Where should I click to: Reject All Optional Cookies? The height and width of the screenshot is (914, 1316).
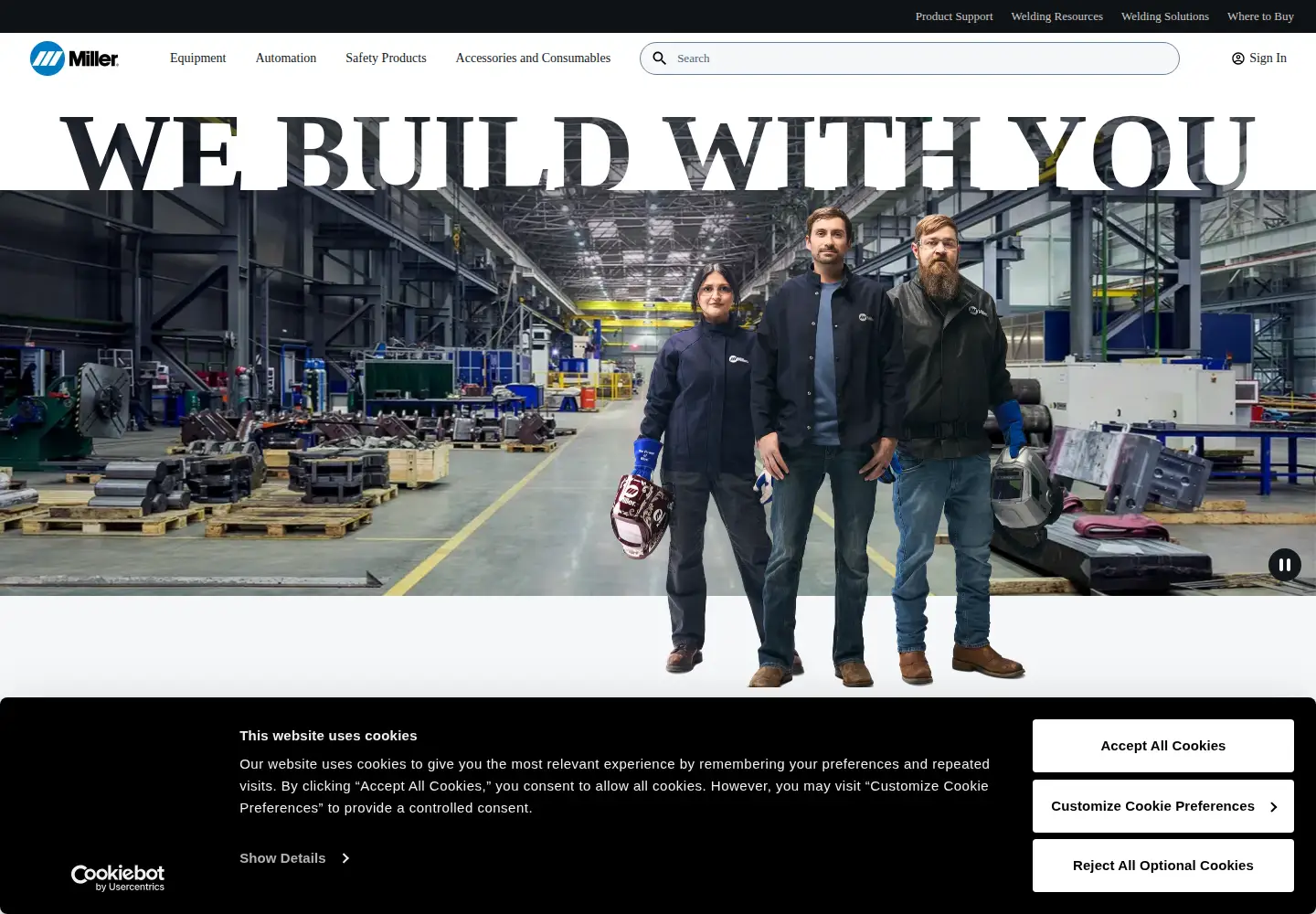(1162, 866)
